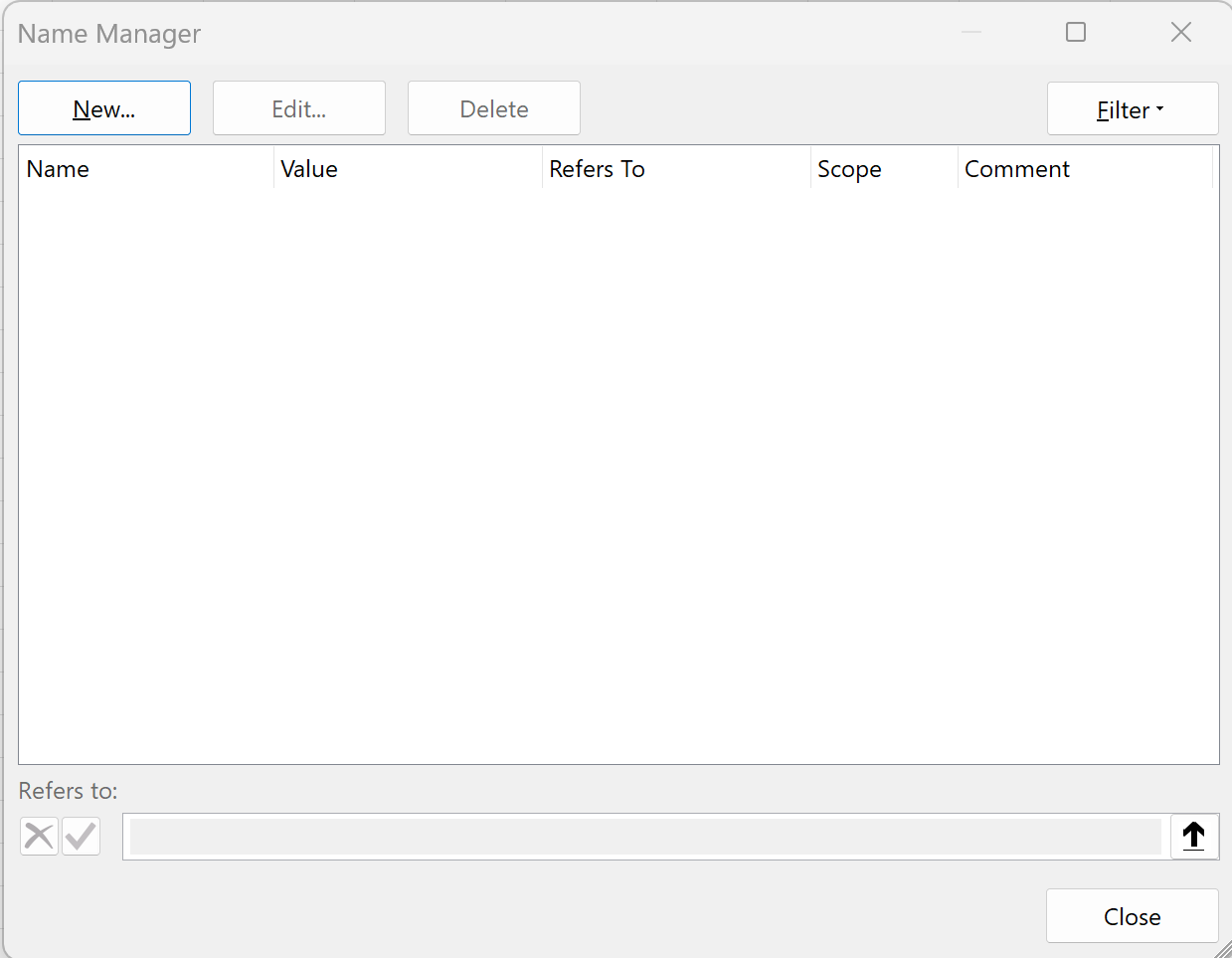Image resolution: width=1232 pixels, height=958 pixels.
Task: Collapse the dialog using the up-arrow icon
Action: [x=1194, y=837]
